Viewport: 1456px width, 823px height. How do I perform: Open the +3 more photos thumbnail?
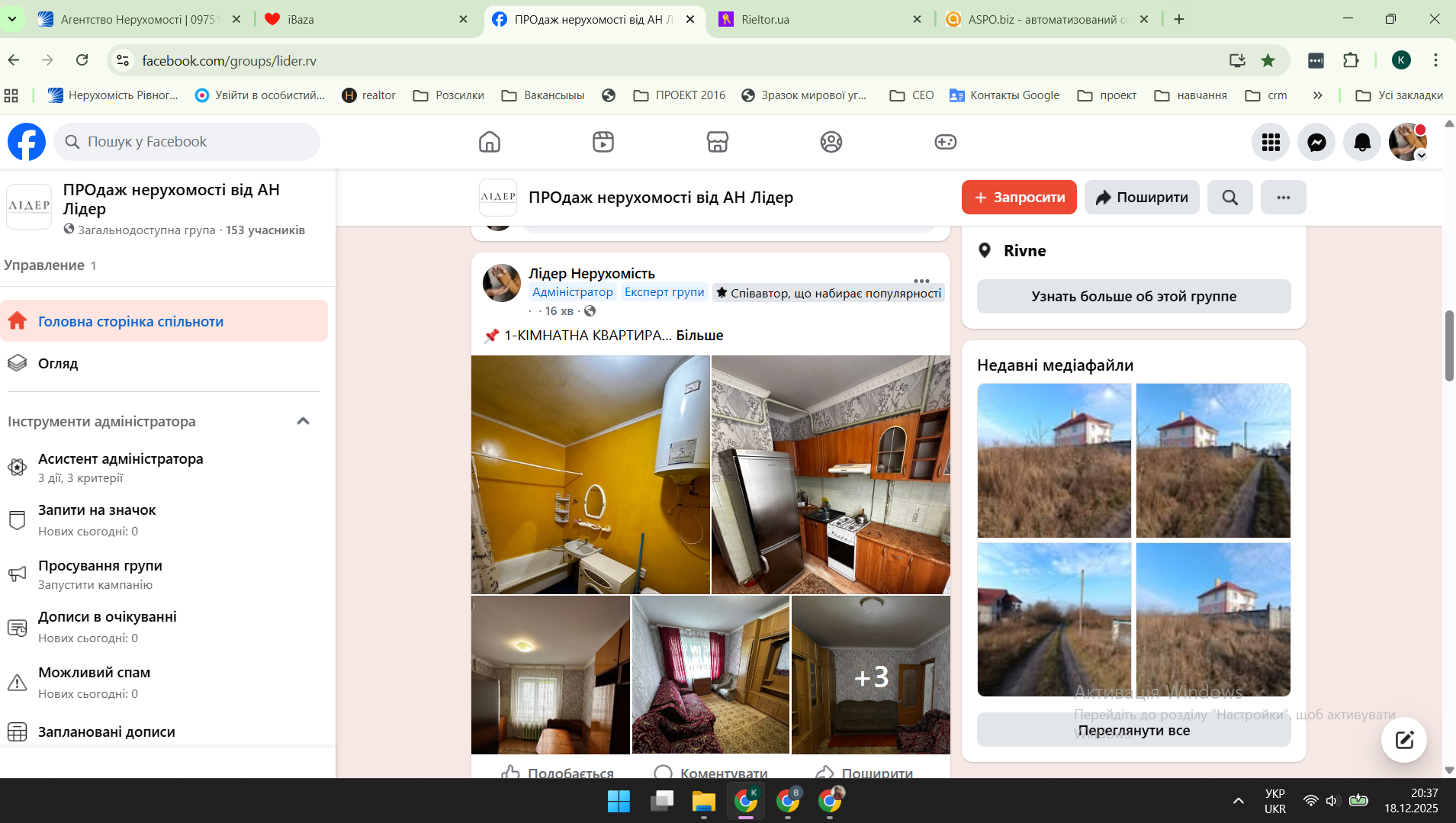tap(871, 676)
